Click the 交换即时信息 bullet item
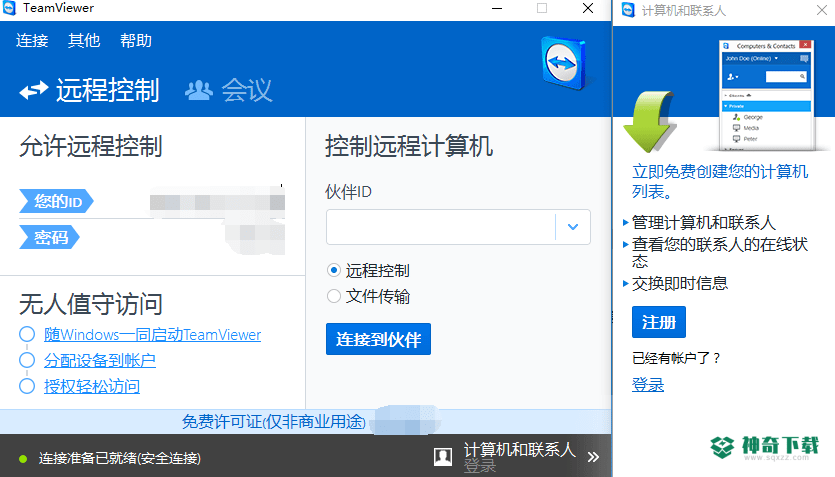This screenshot has height=477, width=835. (x=679, y=283)
